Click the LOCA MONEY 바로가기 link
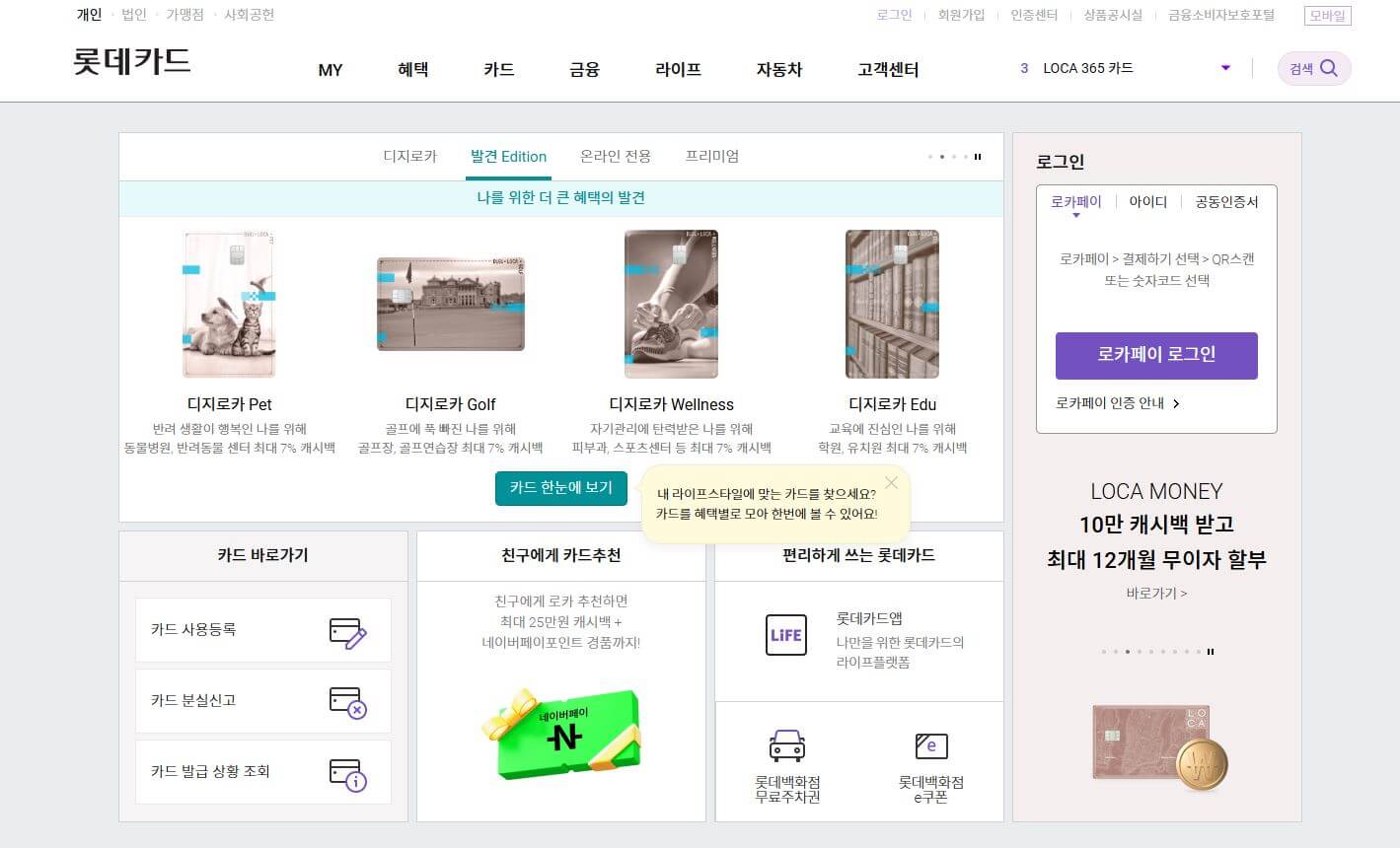The image size is (1400, 848). pyautogui.click(x=1156, y=594)
